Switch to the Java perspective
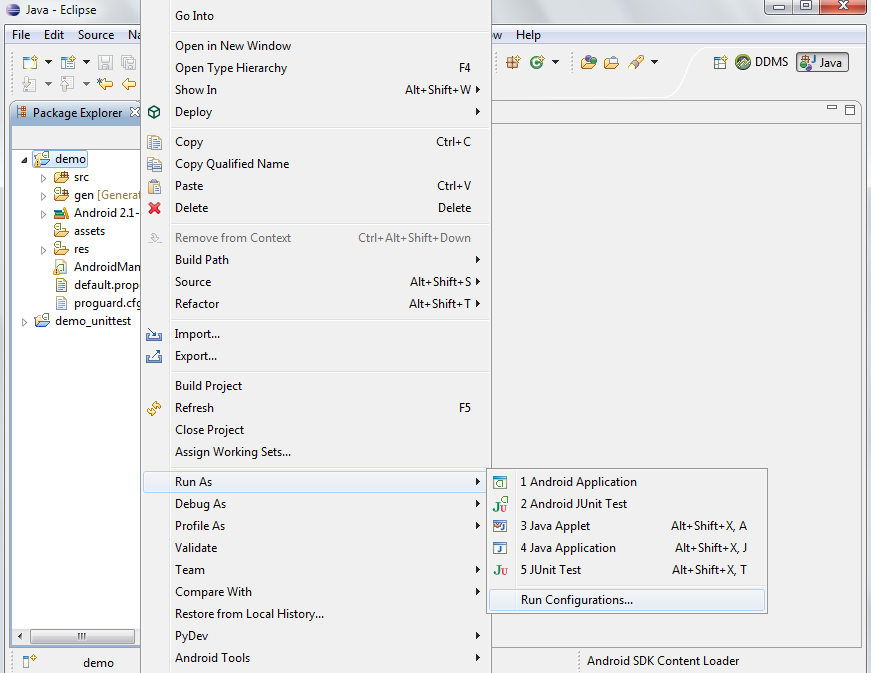This screenshot has height=673, width=871. [x=823, y=62]
